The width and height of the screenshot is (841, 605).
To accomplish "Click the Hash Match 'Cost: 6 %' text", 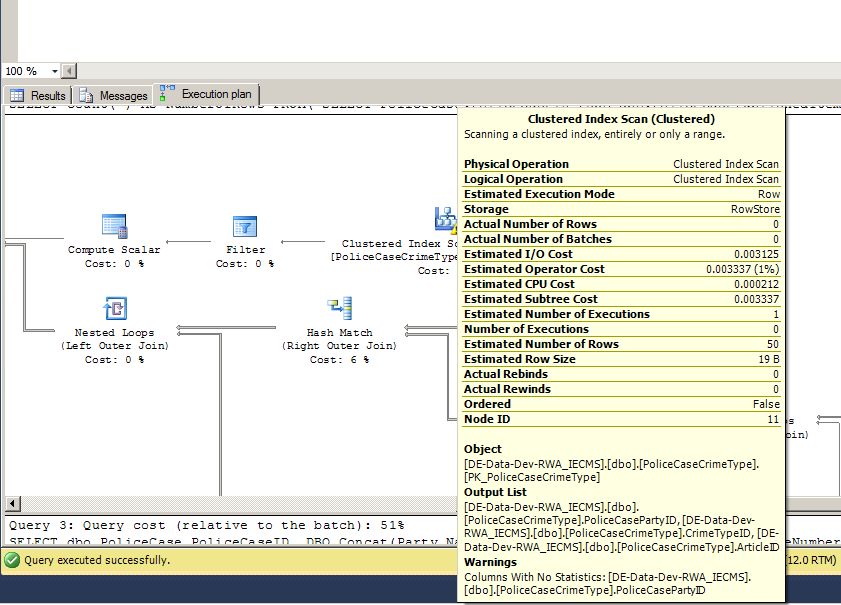I will 340,359.
